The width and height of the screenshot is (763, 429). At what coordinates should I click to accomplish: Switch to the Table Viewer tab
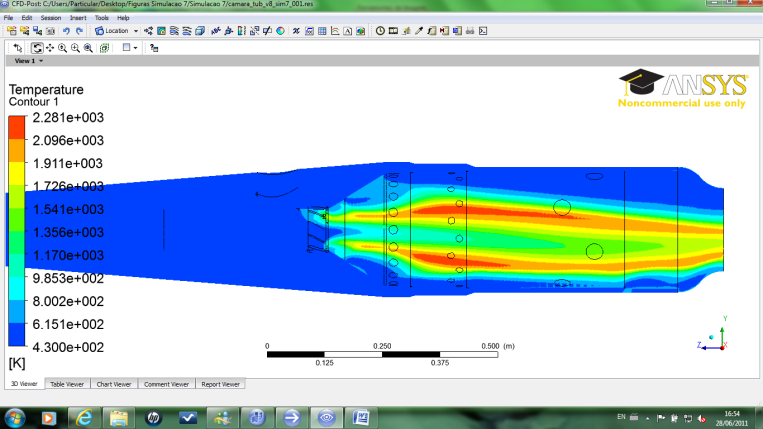[66, 384]
